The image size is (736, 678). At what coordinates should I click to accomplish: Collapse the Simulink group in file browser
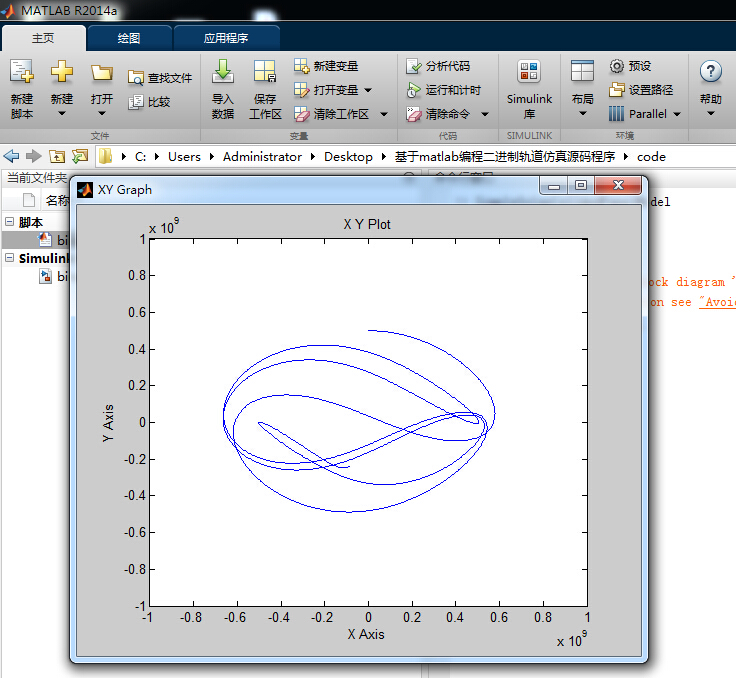coord(9,257)
